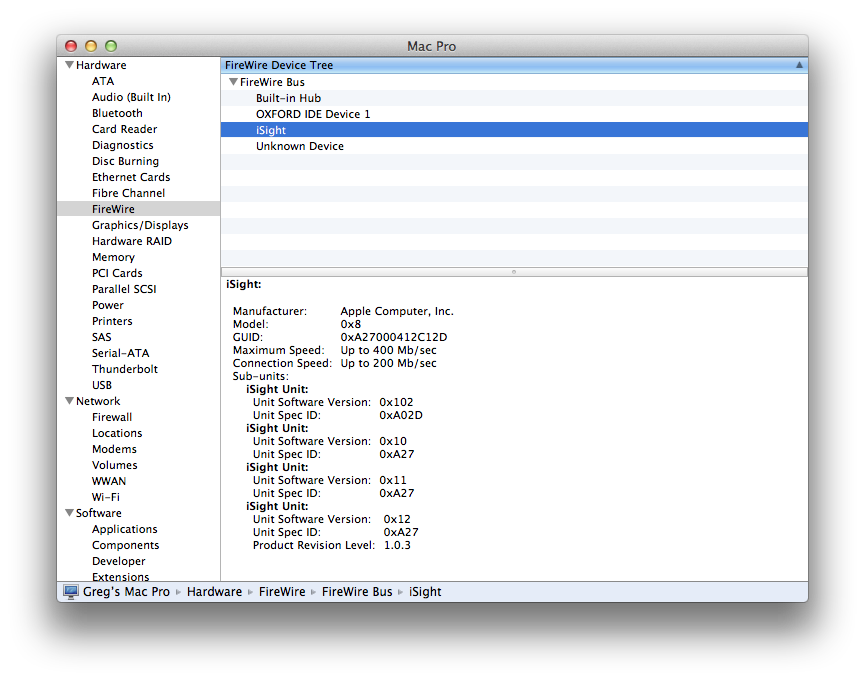Select Wi-Fi under Network
Image resolution: width=865 pixels, height=681 pixels.
(x=105, y=497)
